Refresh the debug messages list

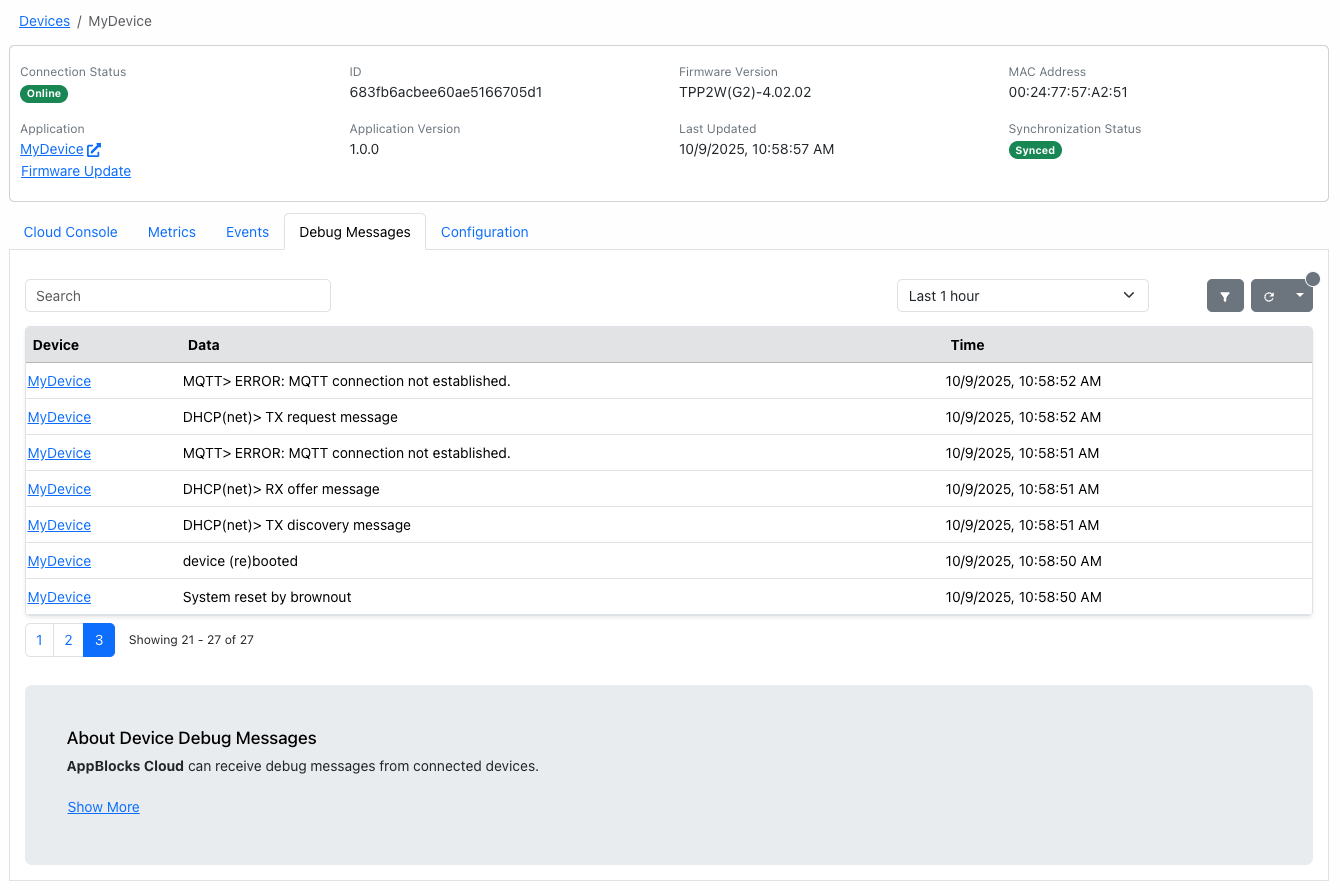1270,295
